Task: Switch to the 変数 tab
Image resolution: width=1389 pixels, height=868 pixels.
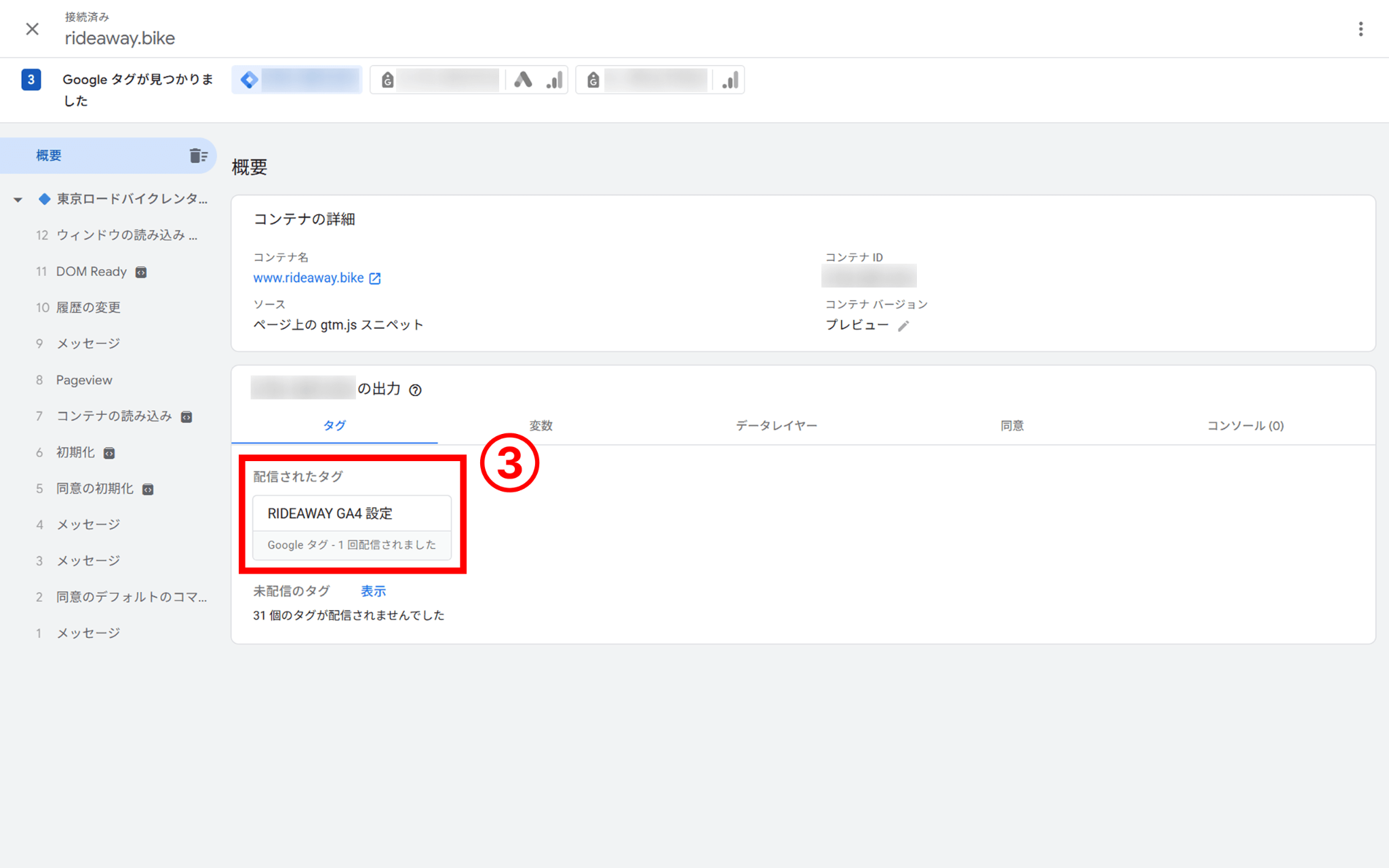Action: (541, 426)
